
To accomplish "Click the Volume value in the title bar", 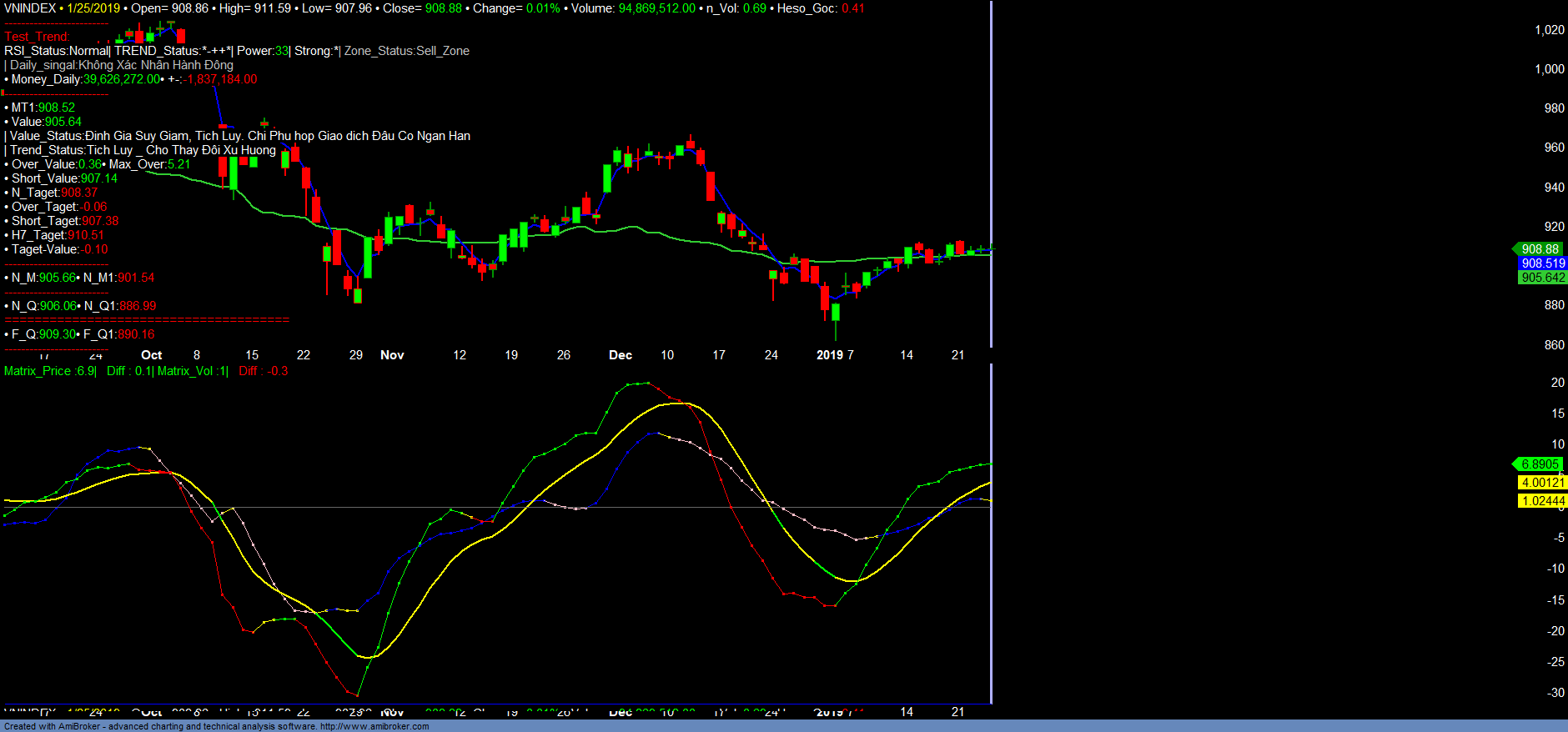I will click(656, 8).
